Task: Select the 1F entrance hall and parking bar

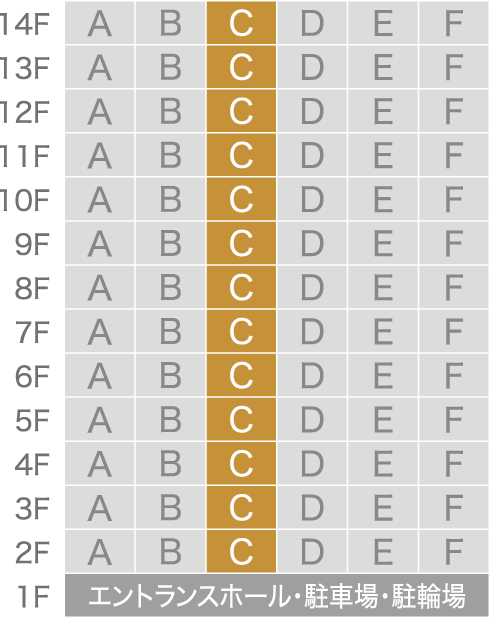Action: pos(277,596)
